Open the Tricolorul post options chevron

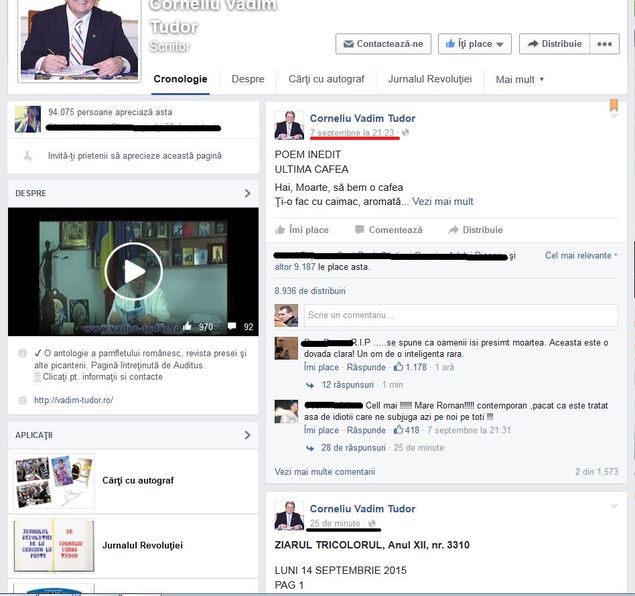[x=614, y=506]
